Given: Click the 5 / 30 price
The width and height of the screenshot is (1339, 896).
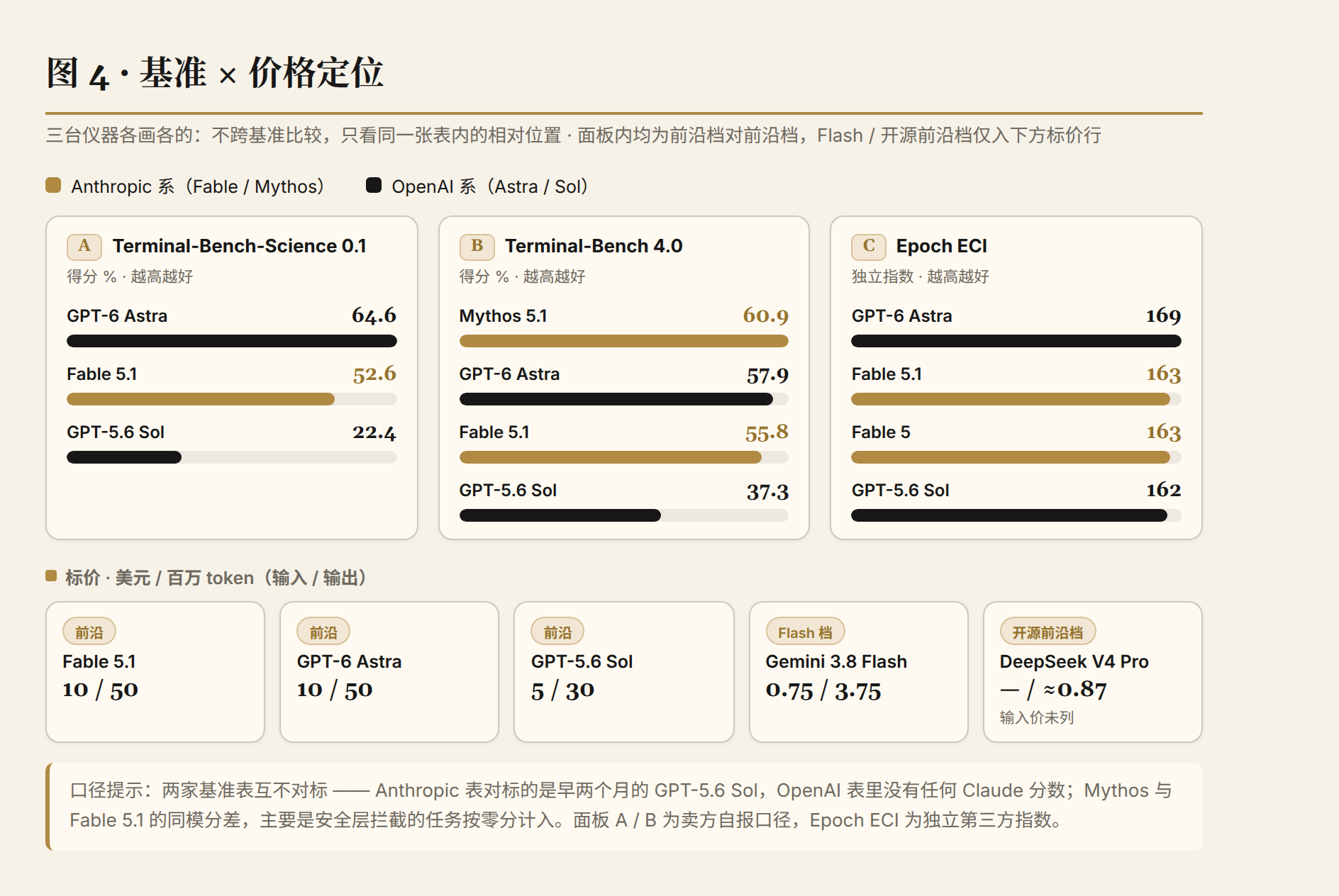Looking at the screenshot, I should 562,690.
